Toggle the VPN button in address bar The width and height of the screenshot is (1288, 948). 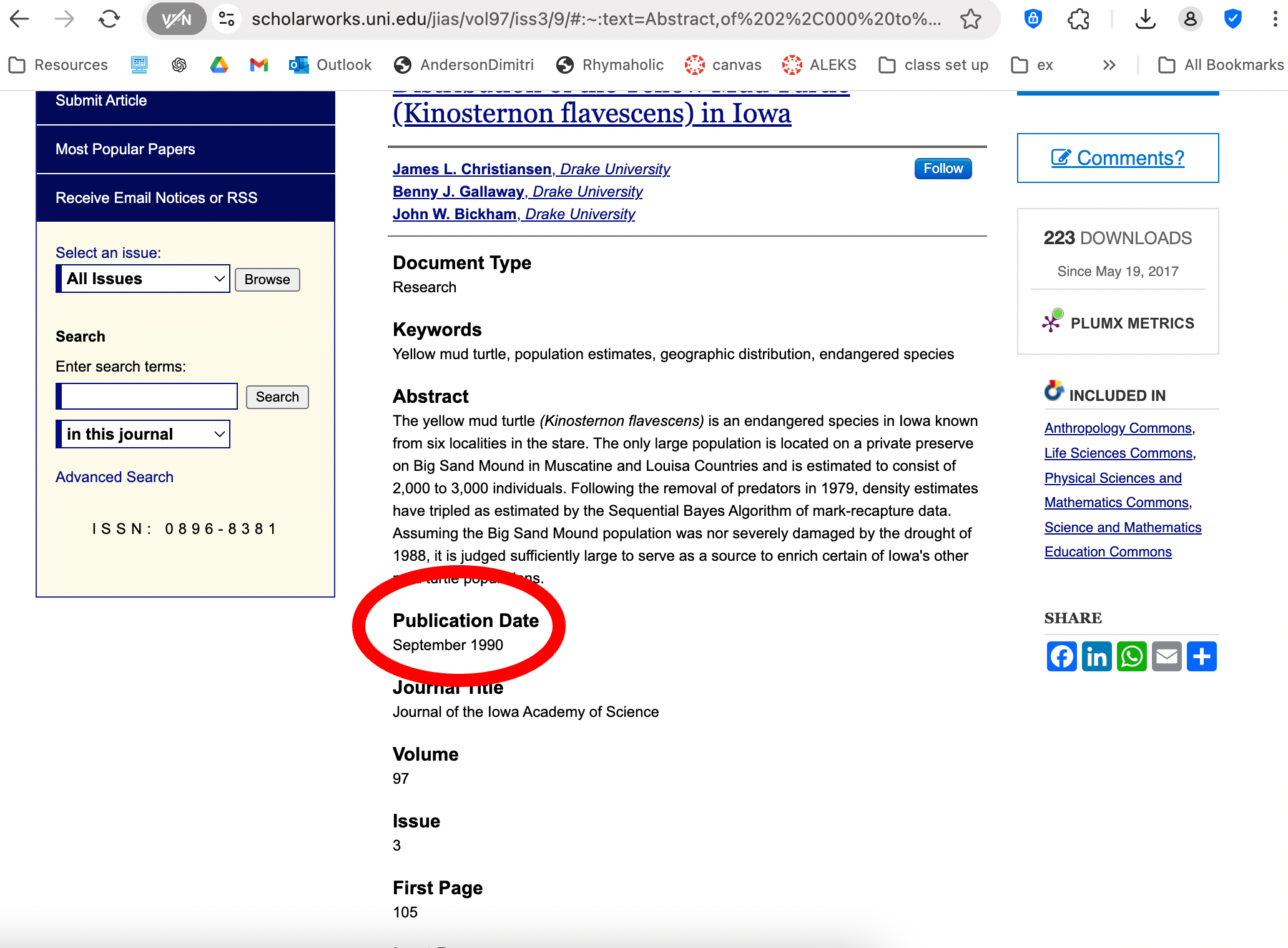pos(177,19)
